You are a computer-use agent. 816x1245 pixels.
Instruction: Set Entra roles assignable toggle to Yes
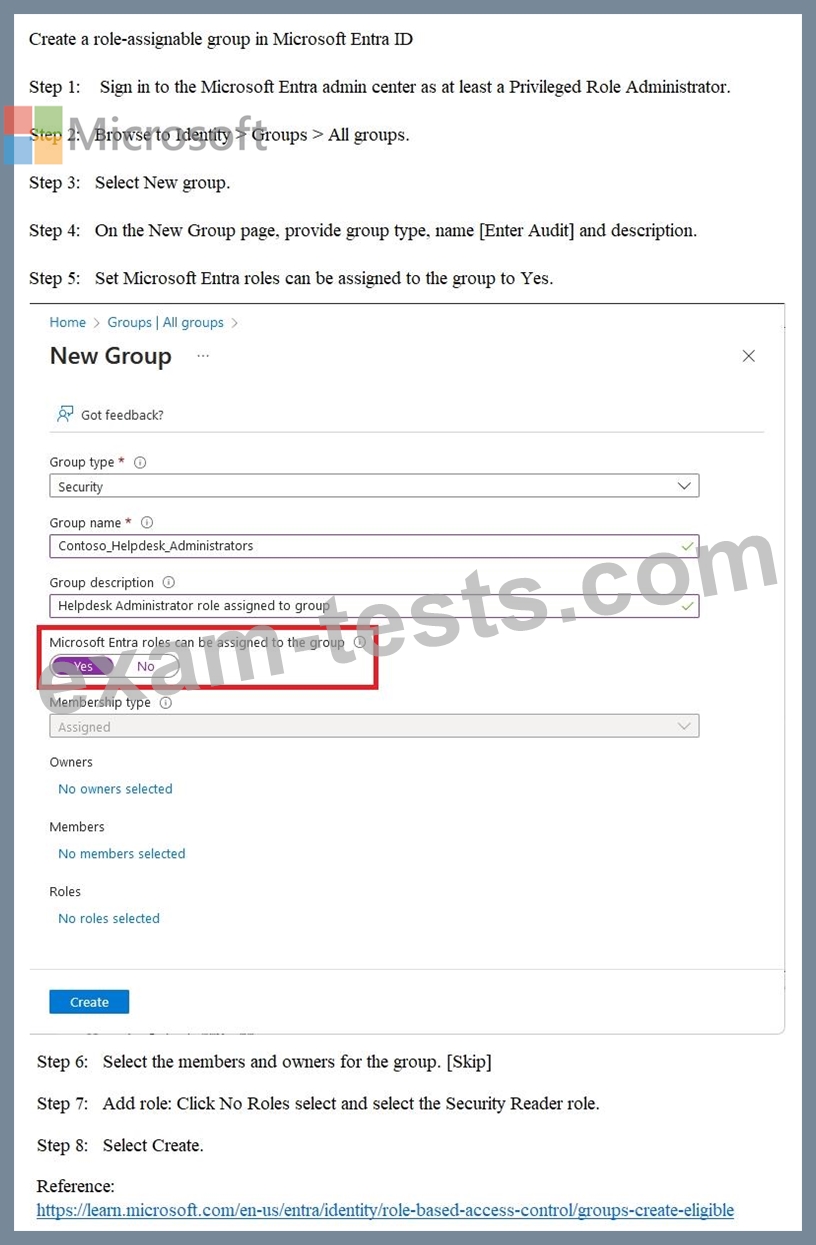(x=83, y=667)
